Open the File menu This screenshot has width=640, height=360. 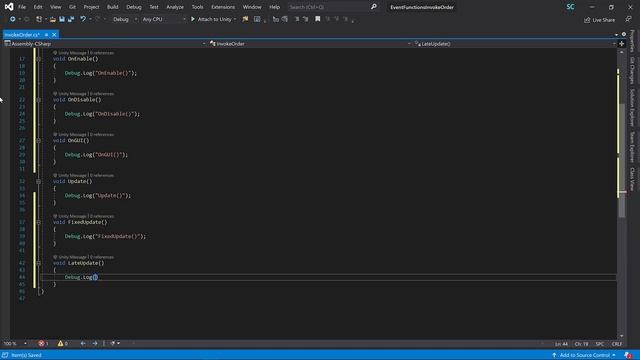tap(22, 7)
